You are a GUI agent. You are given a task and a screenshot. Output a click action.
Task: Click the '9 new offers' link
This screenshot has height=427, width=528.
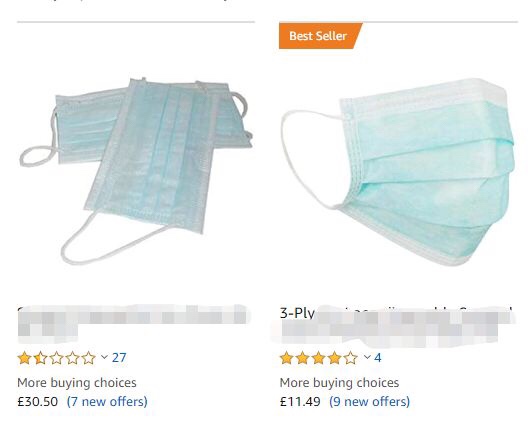click(x=370, y=402)
